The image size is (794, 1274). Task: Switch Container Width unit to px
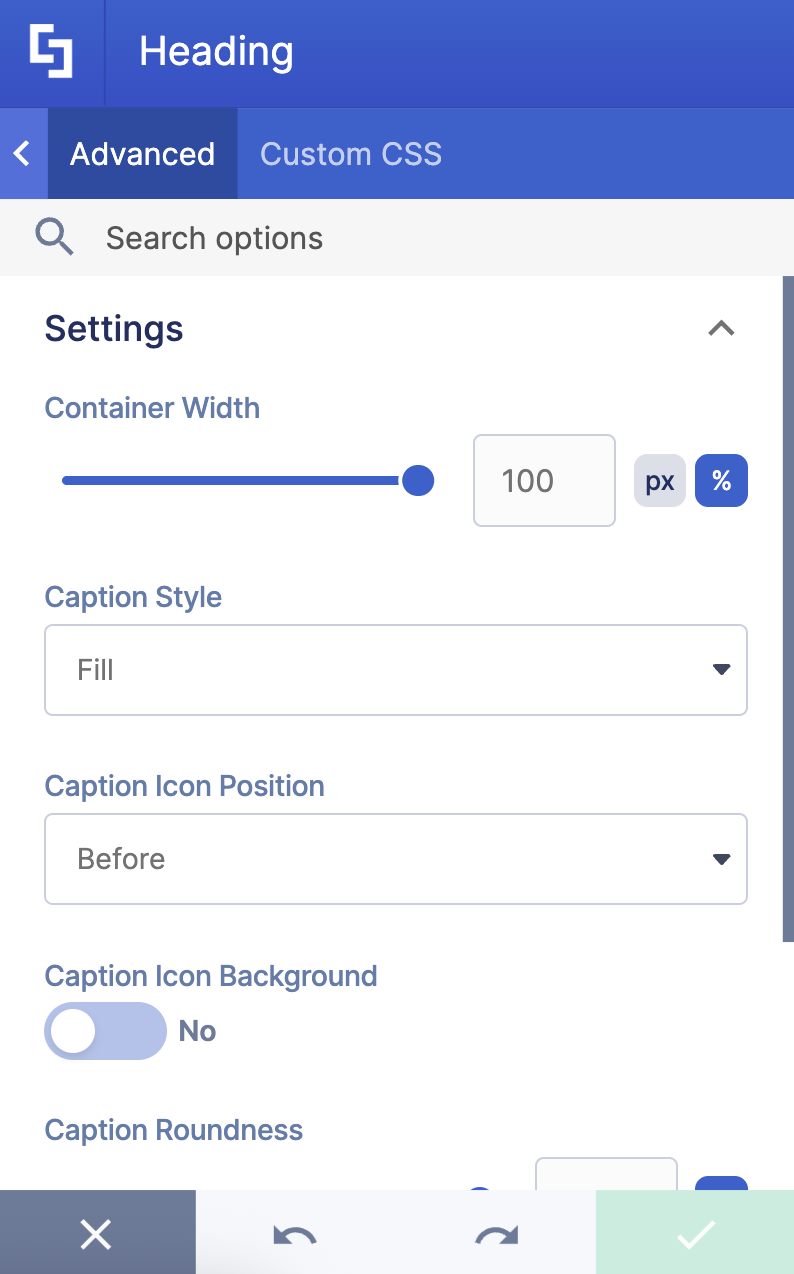tap(659, 480)
